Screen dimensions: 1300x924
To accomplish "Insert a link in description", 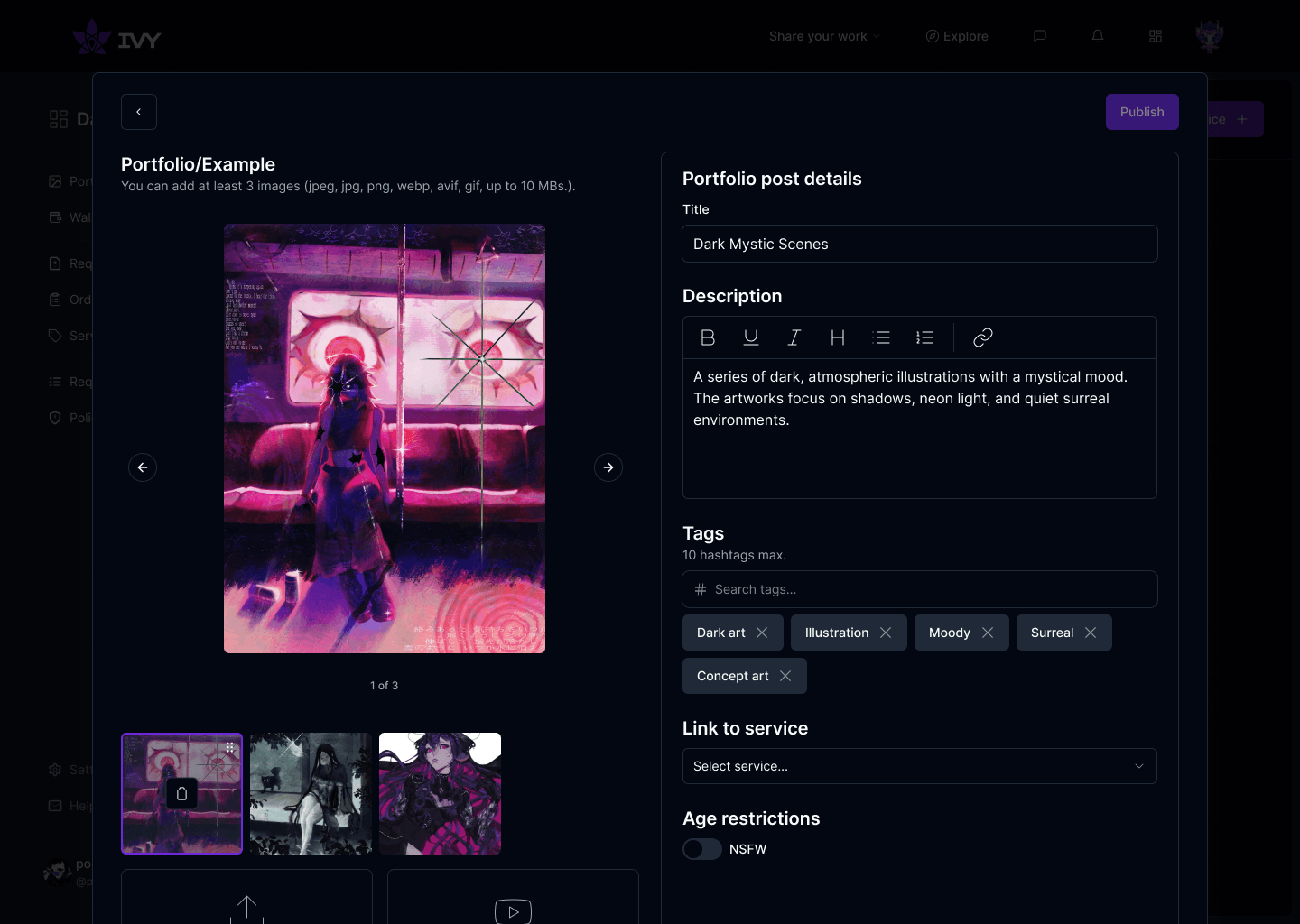I will (x=983, y=337).
